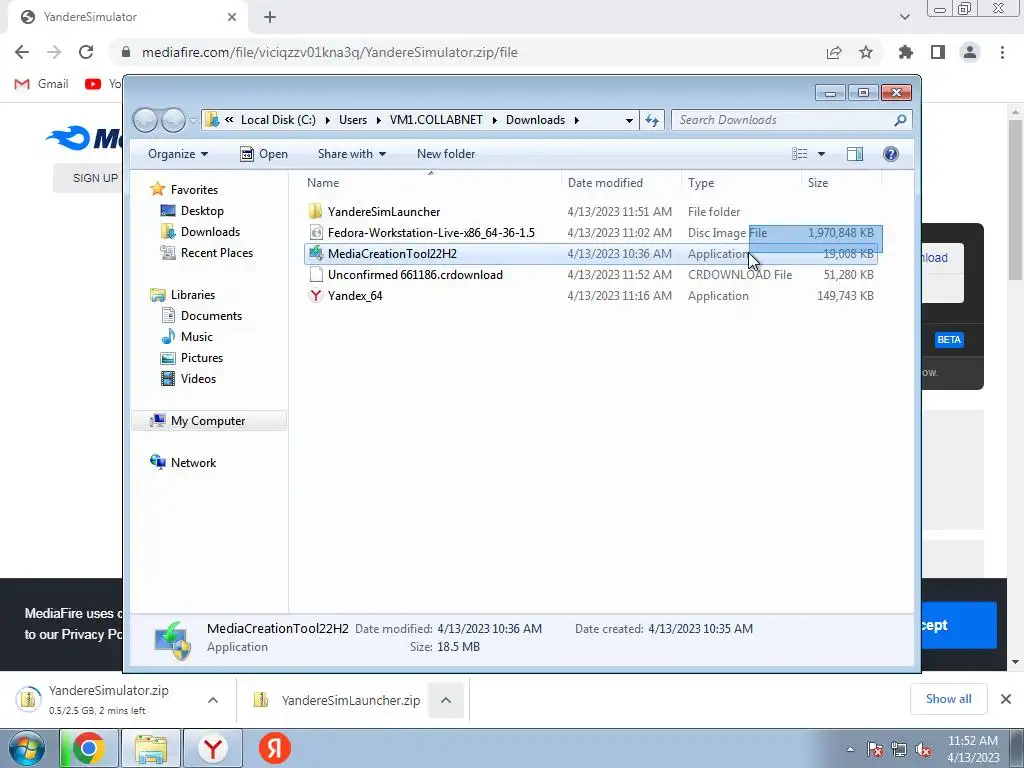Open red Yandex taskbar icon
This screenshot has height=768, width=1024.
[x=275, y=748]
